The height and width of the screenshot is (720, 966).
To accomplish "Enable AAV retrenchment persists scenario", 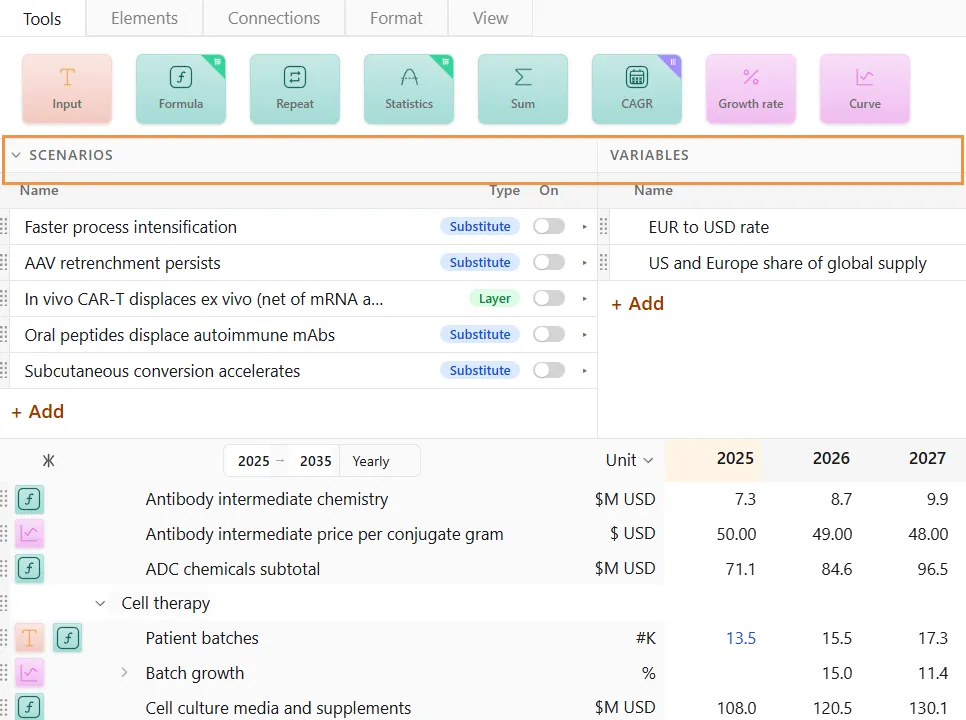I will pos(549,262).
